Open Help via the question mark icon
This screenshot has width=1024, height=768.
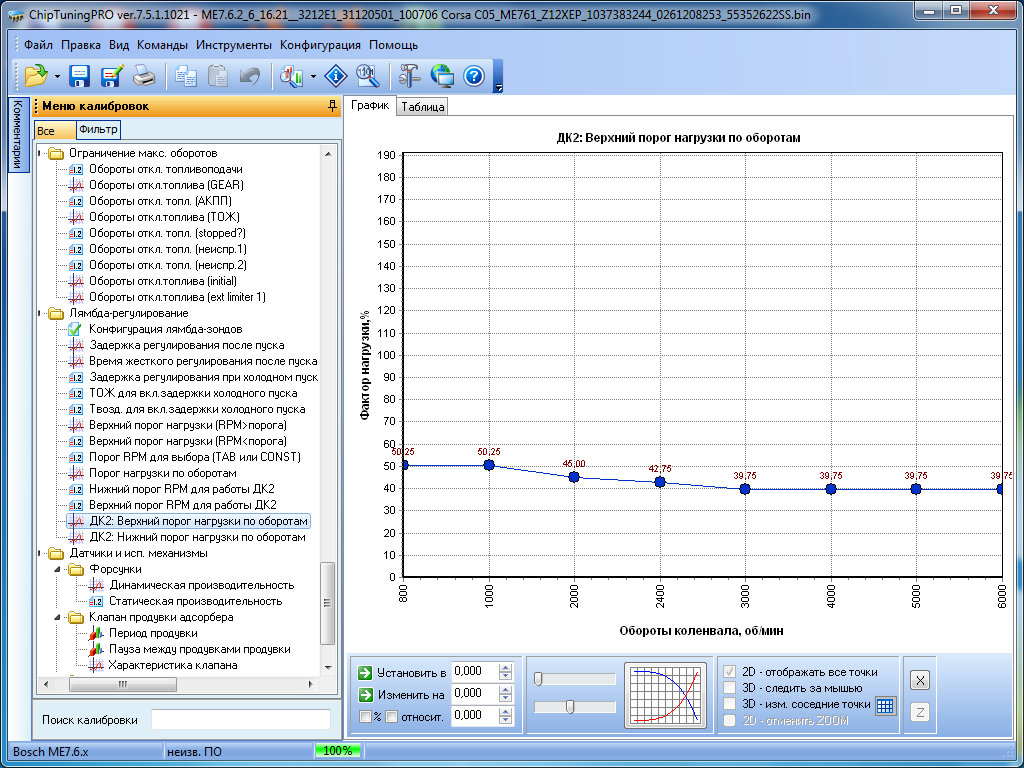click(474, 76)
